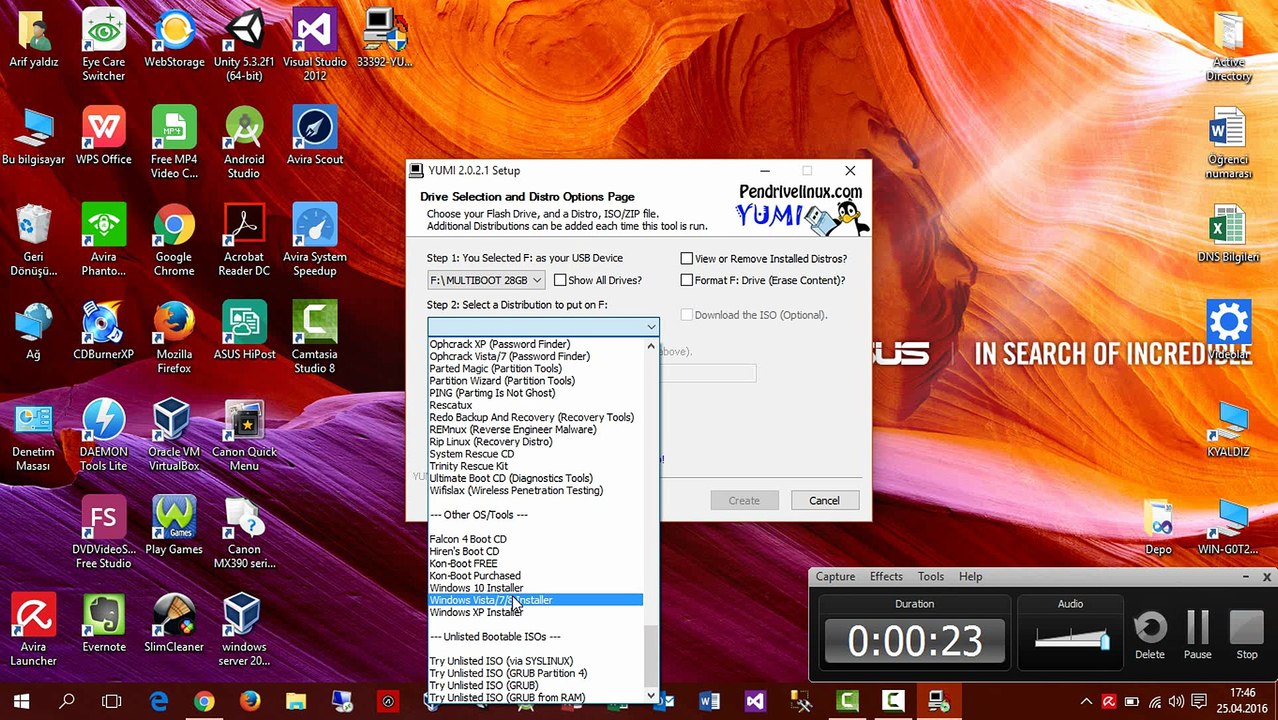Stop the Camtasia recording

tap(1247, 636)
